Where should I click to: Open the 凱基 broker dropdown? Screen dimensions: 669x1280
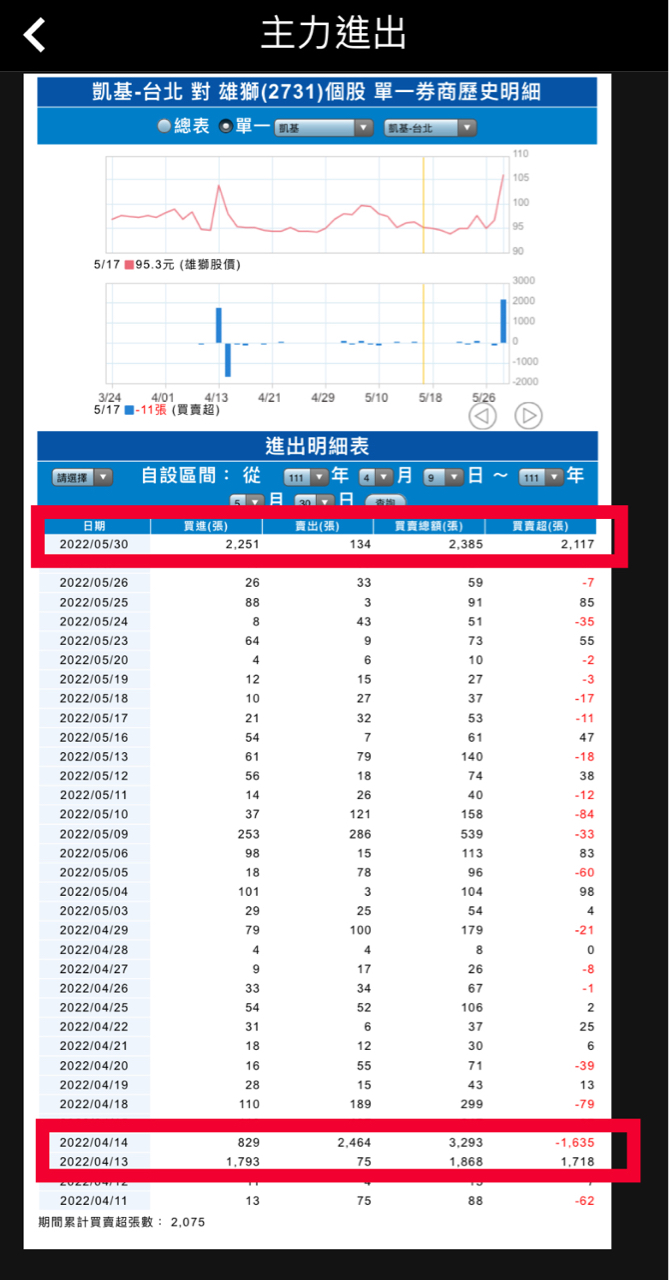pos(324,128)
